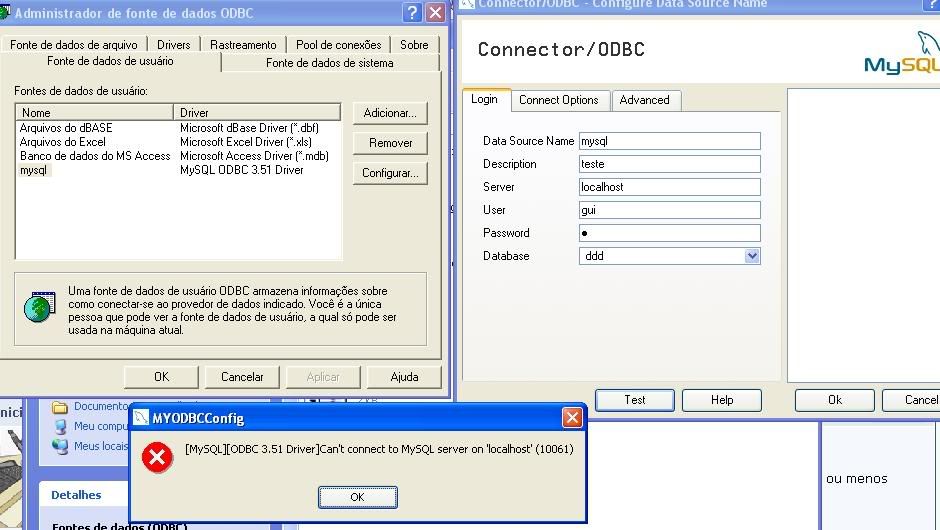Screen dimensions: 940x530
Task: Click the Password input field
Action: [670, 233]
